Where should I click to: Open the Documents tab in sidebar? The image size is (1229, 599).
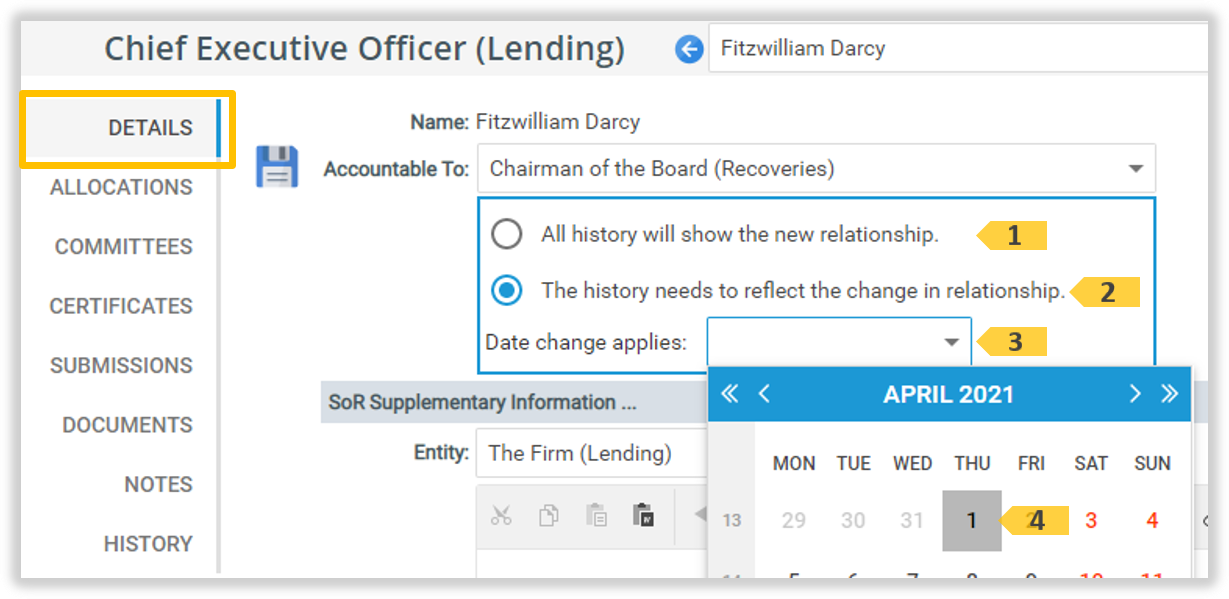(127, 425)
